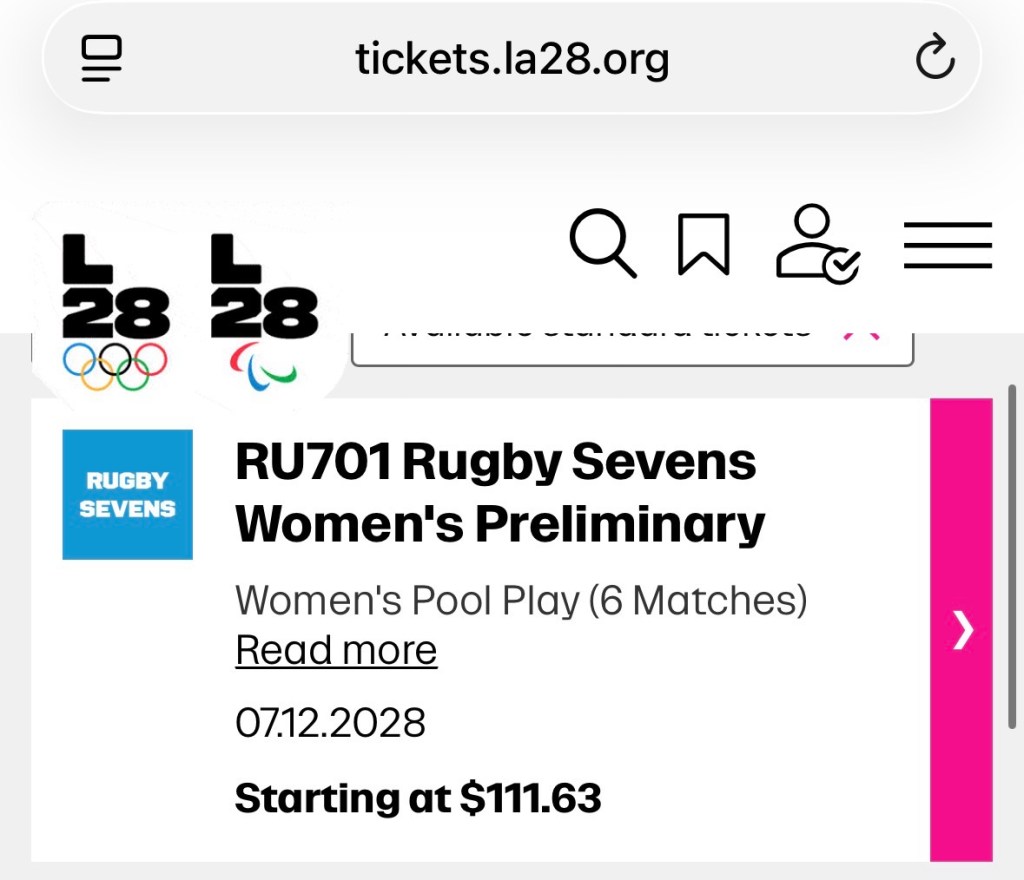This screenshot has width=1024, height=880.
Task: Click the Women's Pool Play description text
Action: (520, 599)
